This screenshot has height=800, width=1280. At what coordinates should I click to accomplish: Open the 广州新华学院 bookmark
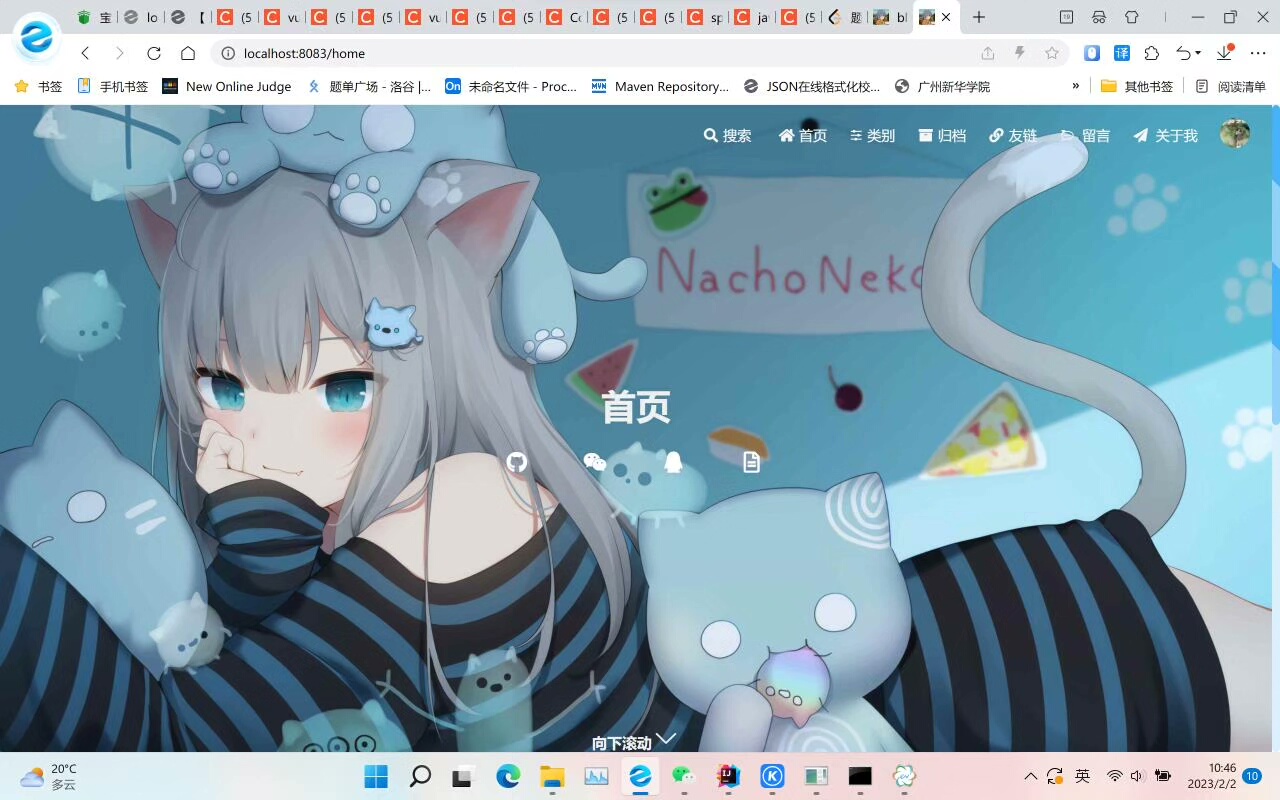click(942, 86)
